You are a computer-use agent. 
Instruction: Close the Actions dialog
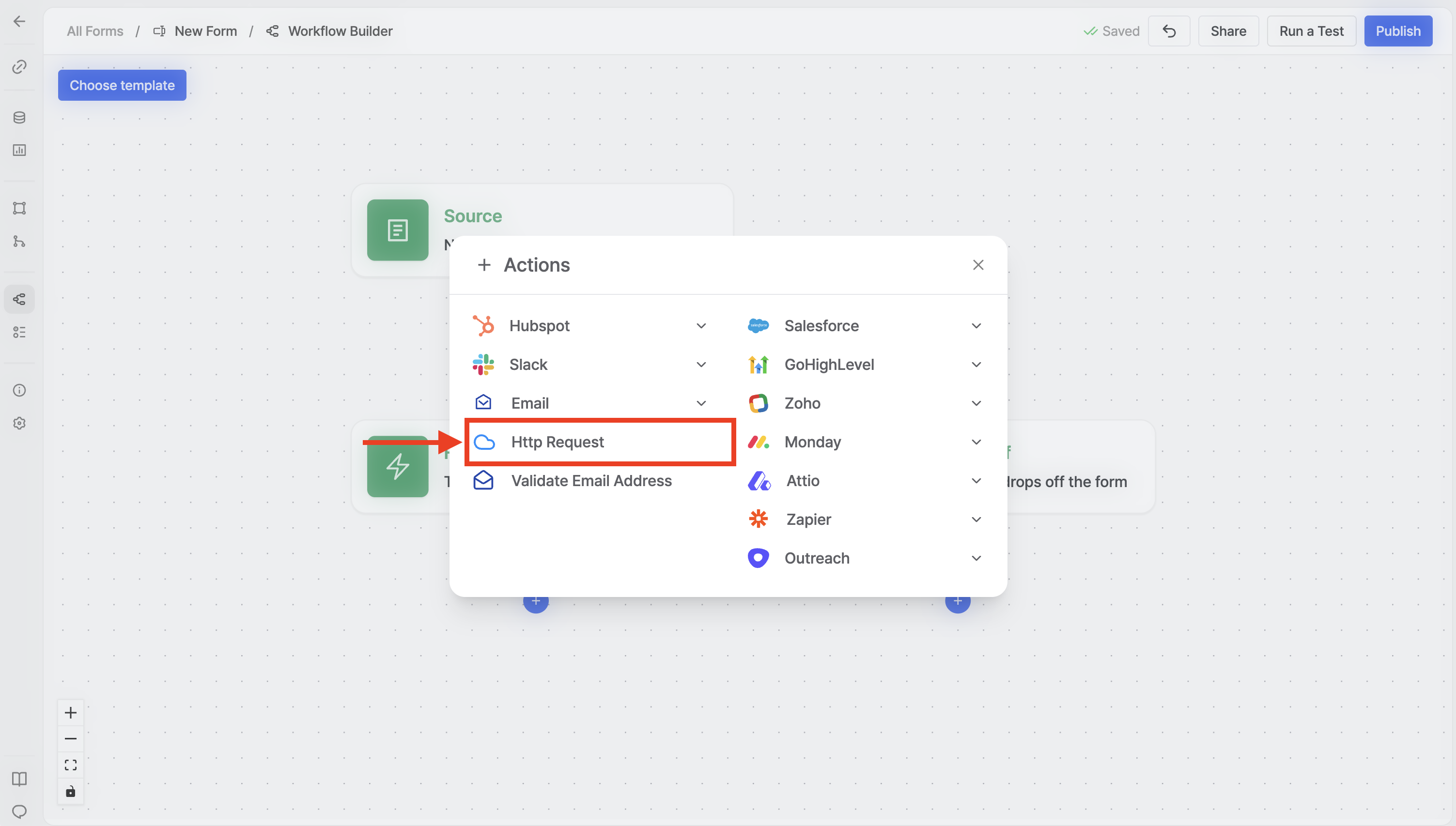click(x=978, y=265)
